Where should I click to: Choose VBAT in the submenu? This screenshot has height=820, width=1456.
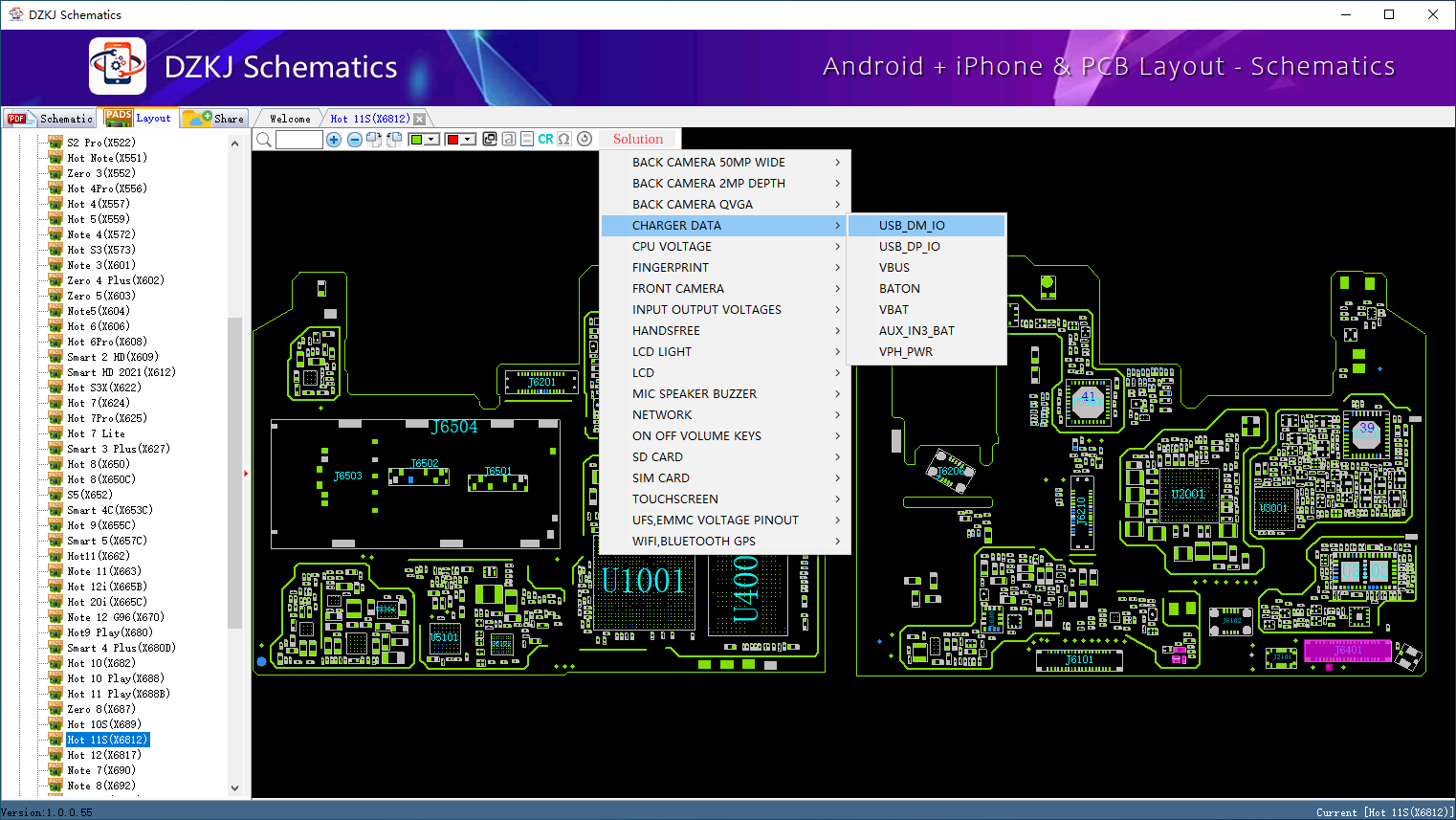click(893, 310)
